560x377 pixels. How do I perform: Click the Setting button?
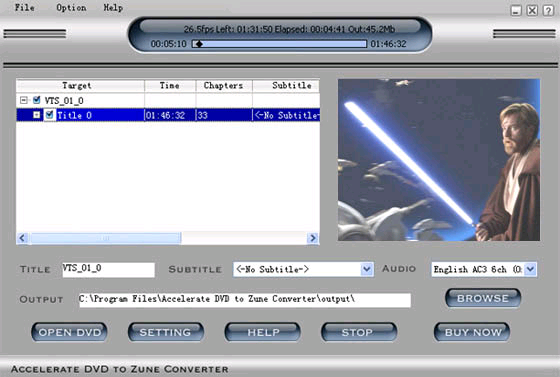click(166, 332)
